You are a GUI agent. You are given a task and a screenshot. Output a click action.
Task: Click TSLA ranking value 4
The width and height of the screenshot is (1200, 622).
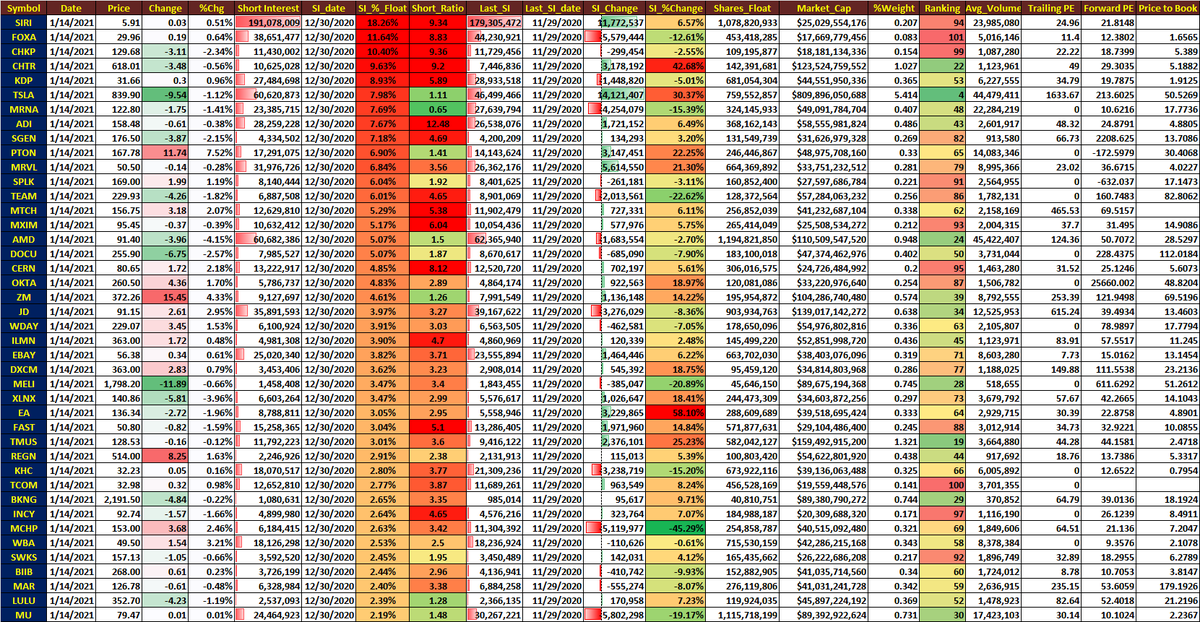tap(943, 93)
